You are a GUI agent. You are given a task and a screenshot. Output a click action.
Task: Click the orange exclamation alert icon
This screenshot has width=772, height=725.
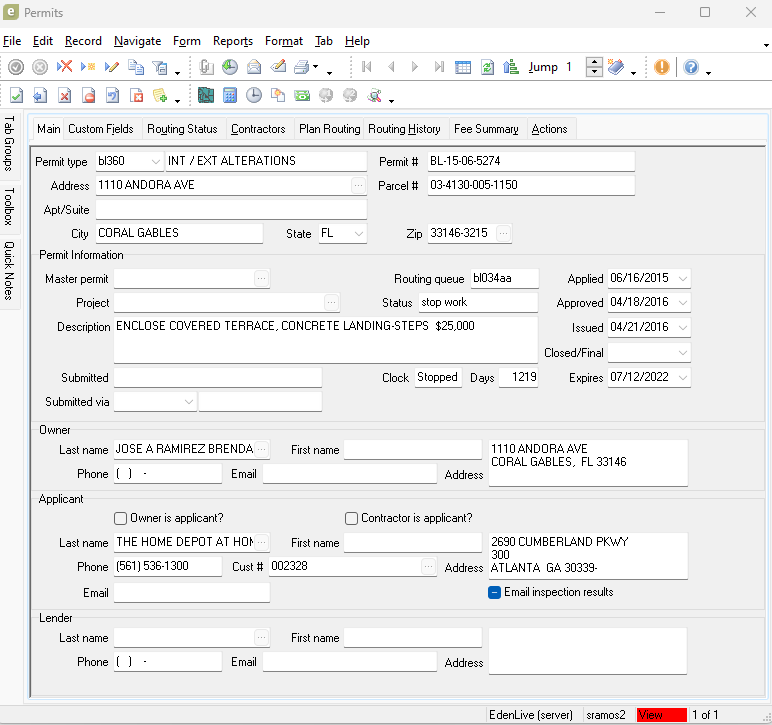tap(662, 67)
